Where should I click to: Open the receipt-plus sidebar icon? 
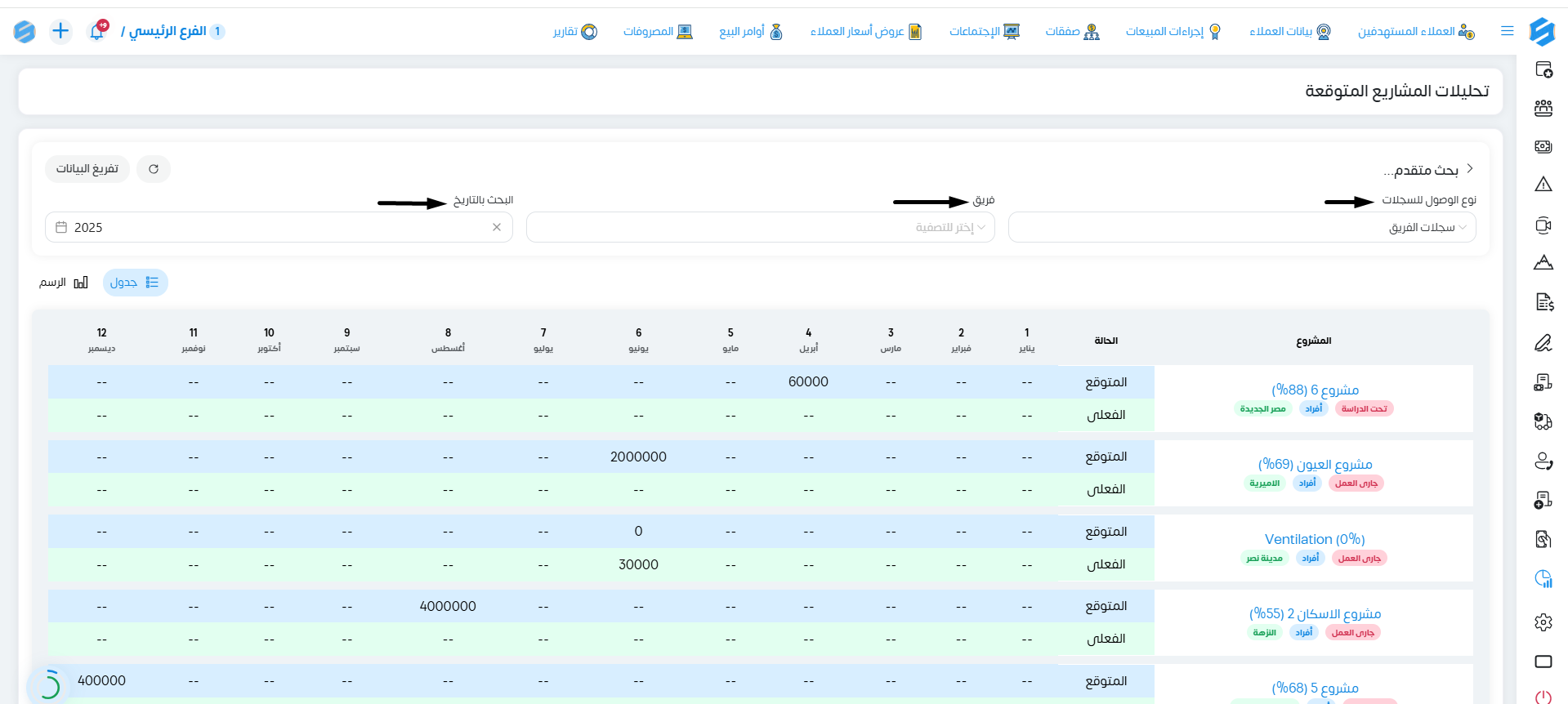tap(1543, 501)
